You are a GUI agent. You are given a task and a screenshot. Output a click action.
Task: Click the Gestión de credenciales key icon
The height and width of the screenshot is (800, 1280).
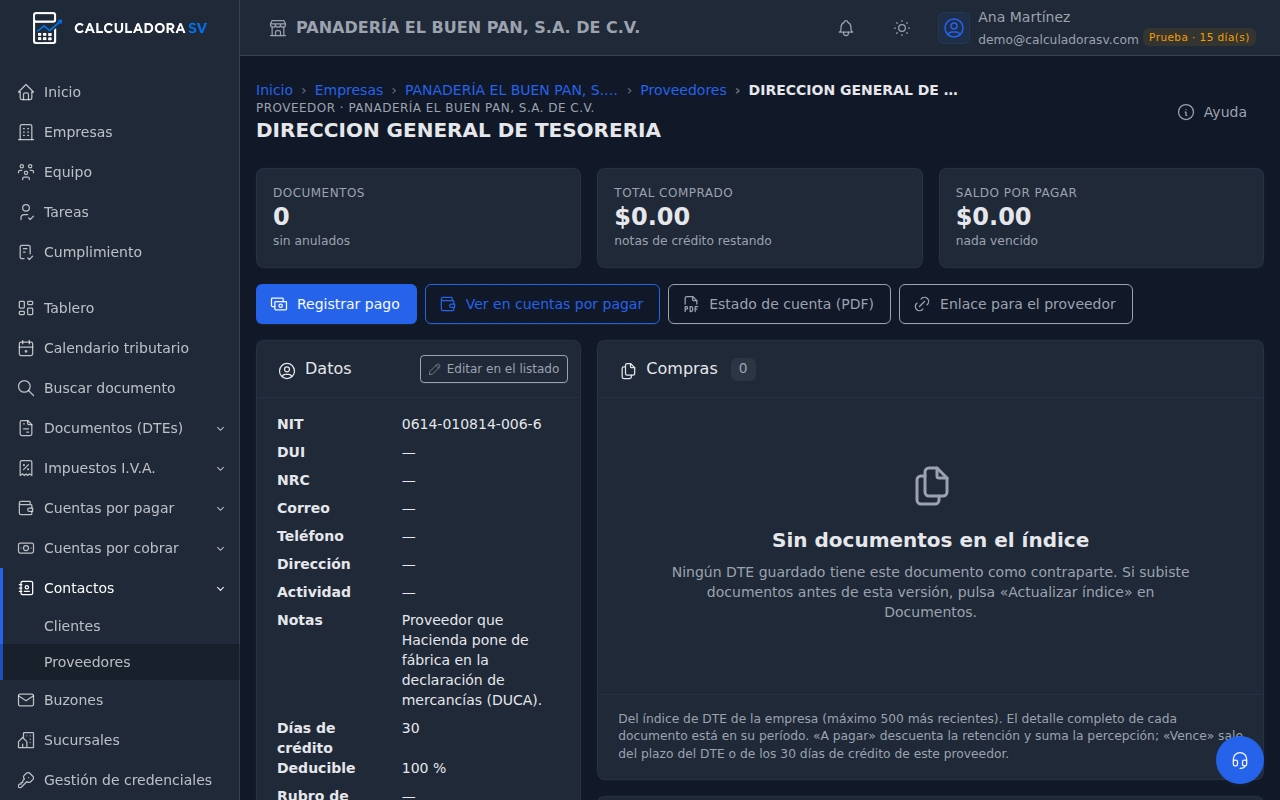point(26,780)
